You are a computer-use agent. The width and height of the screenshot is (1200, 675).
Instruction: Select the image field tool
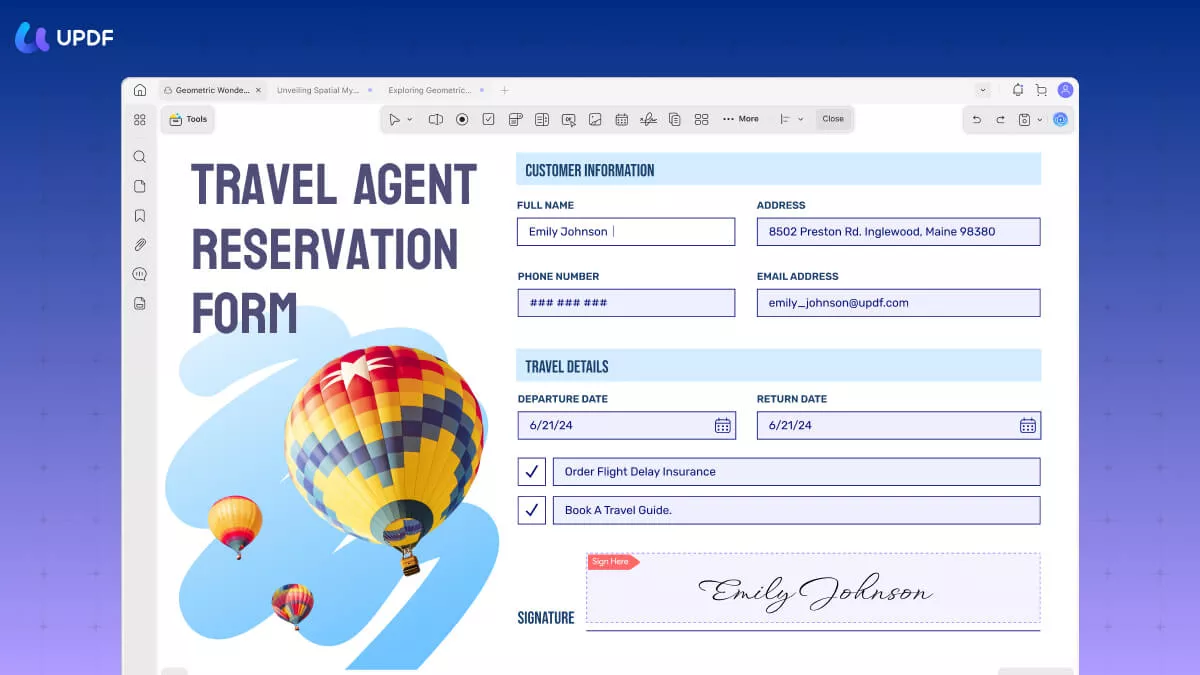coord(595,119)
